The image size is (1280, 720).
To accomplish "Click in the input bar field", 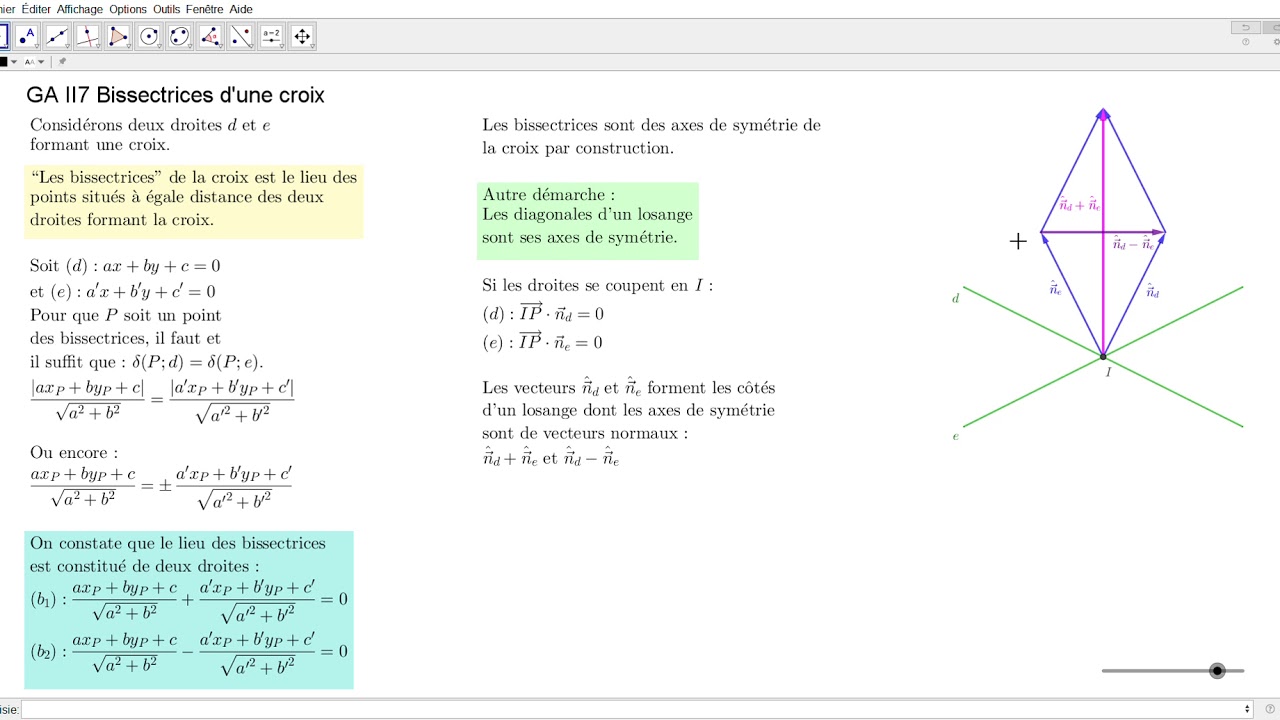I will pyautogui.click(x=637, y=709).
